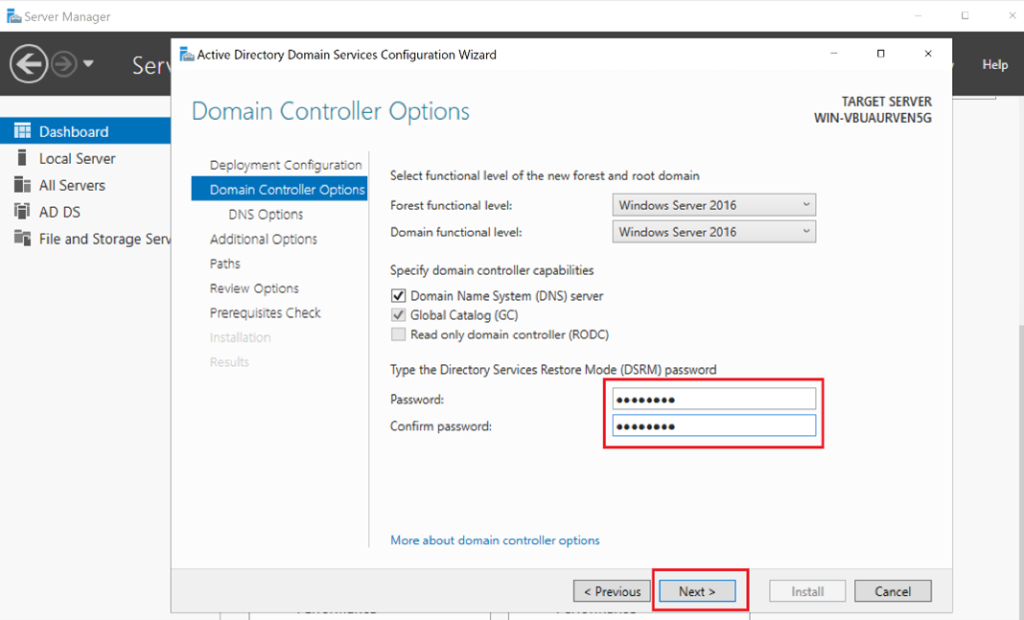Open All Servers page

tap(72, 185)
